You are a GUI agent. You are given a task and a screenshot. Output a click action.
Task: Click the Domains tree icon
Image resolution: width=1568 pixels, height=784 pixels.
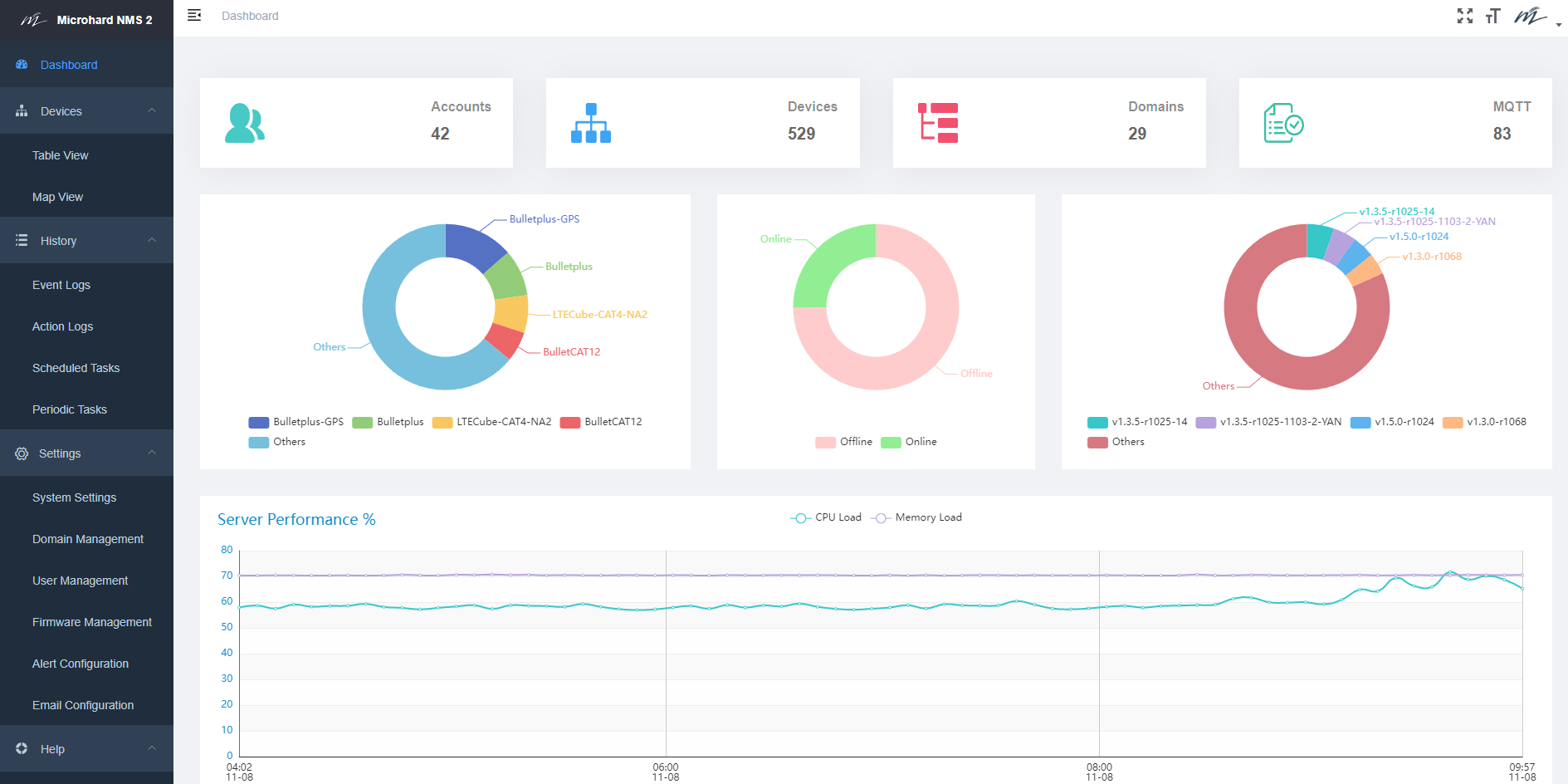pyautogui.click(x=938, y=123)
